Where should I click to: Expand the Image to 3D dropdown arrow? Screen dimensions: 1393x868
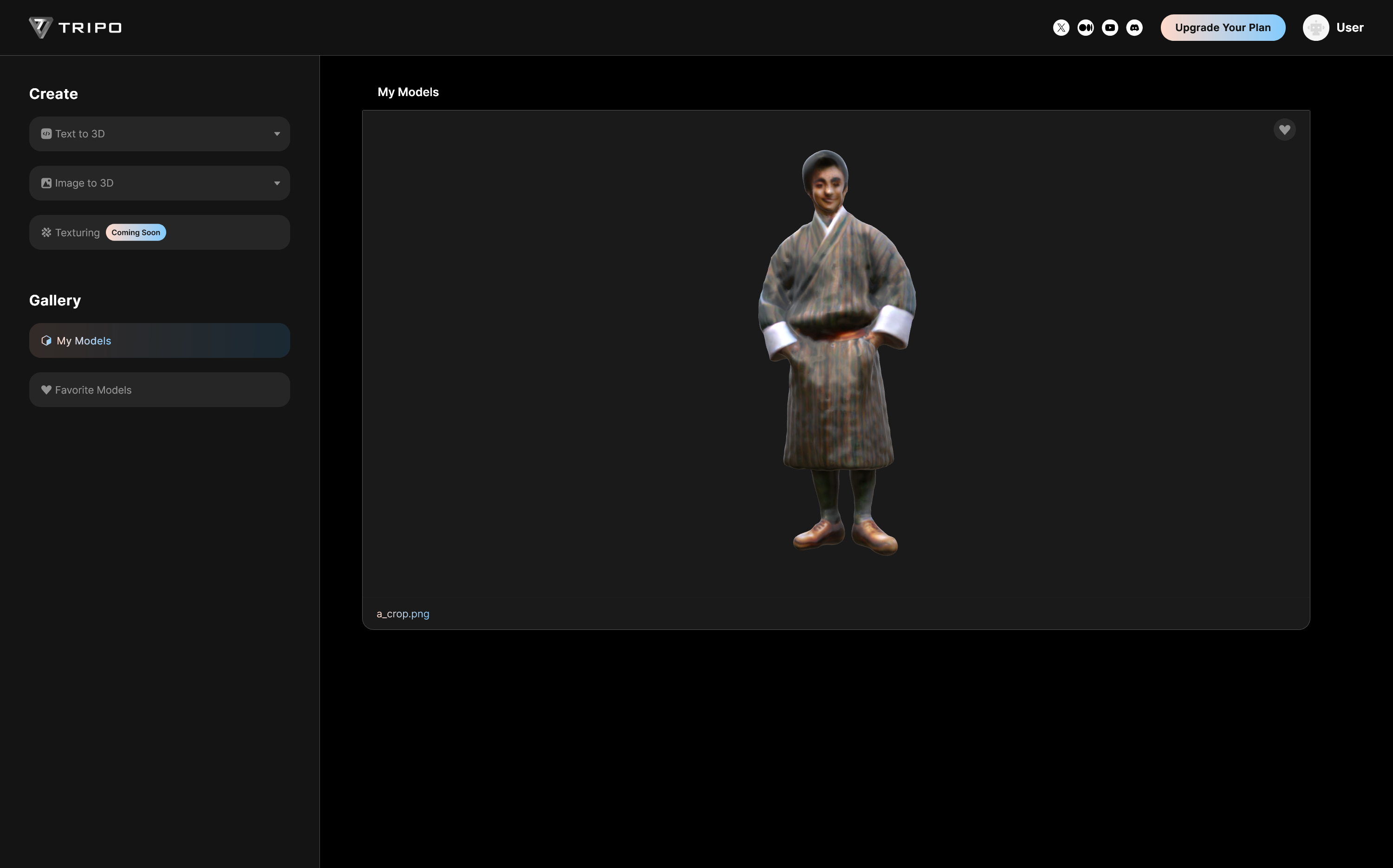pos(277,183)
